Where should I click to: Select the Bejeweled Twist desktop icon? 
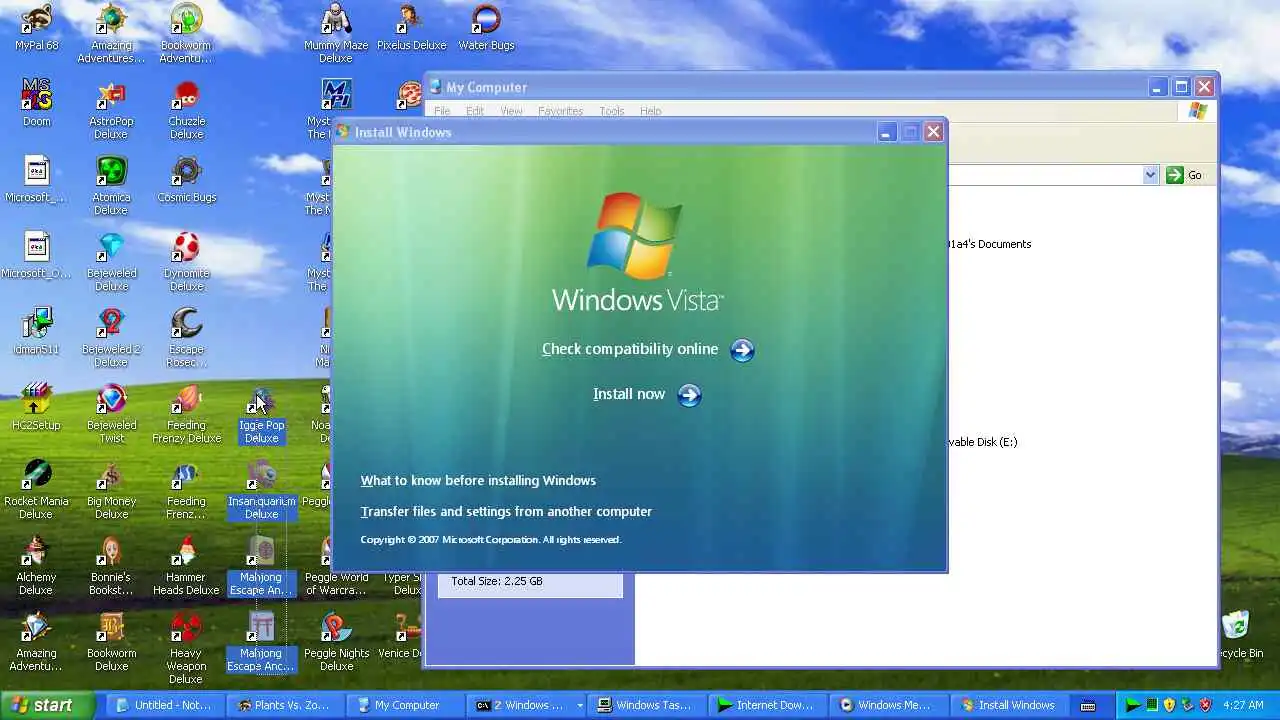(x=111, y=414)
